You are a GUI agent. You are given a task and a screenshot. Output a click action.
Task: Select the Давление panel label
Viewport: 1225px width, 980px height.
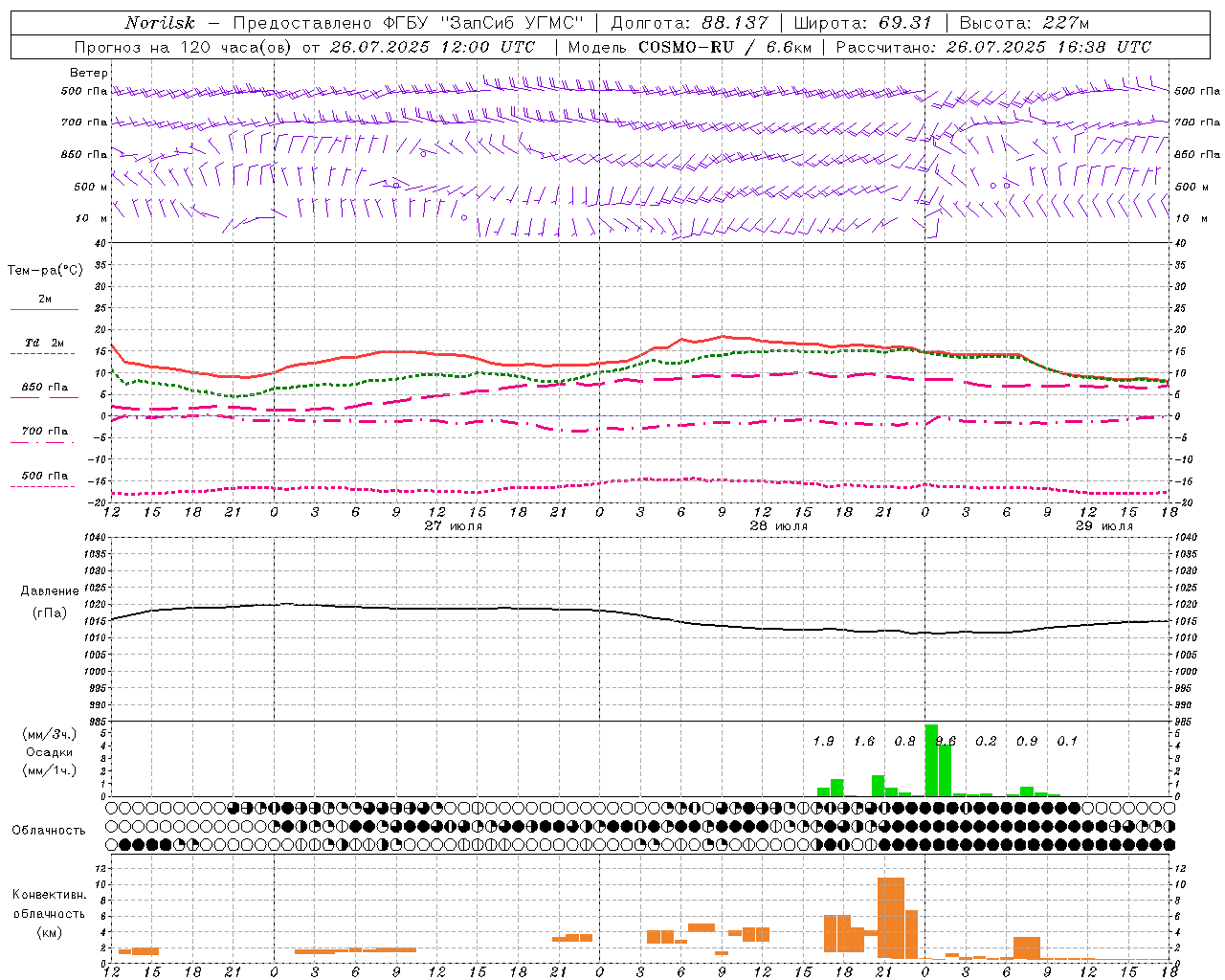point(50,591)
